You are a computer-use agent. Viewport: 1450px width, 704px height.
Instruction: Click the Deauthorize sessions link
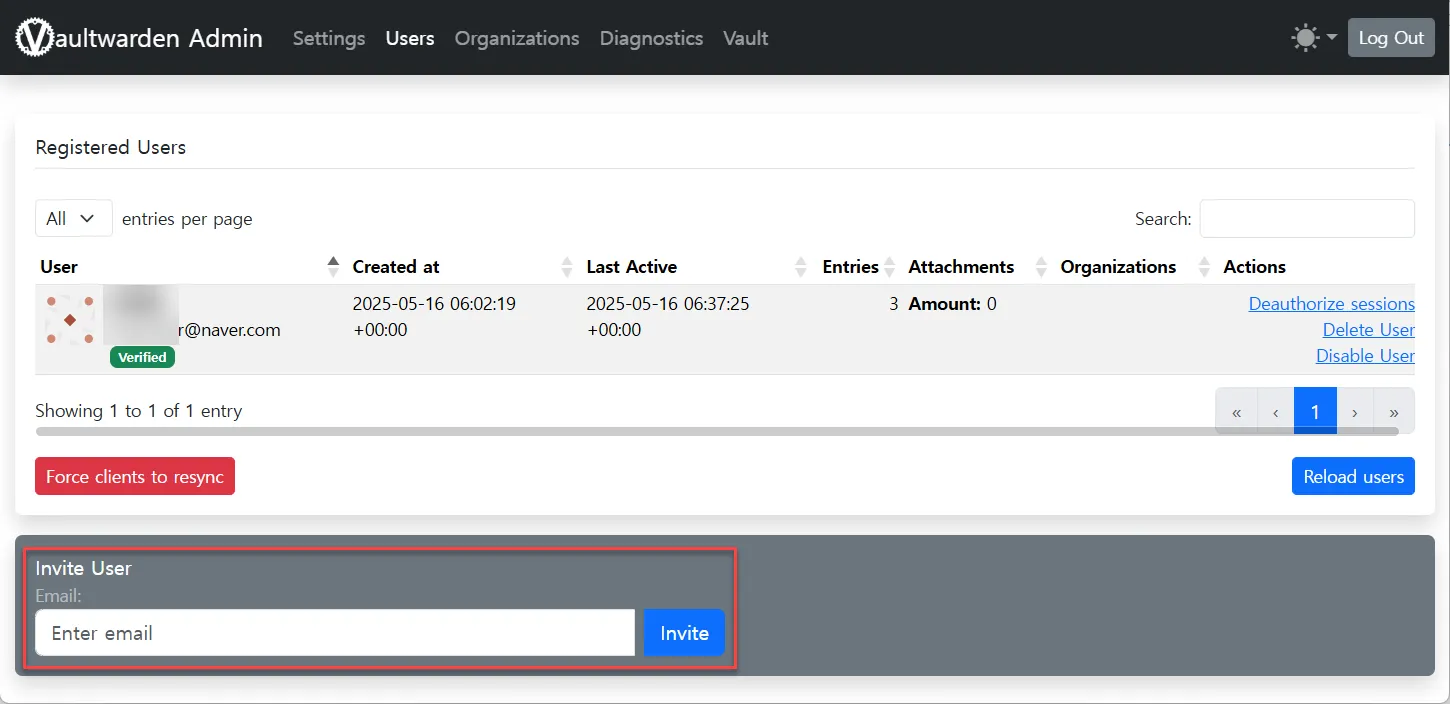coord(1332,304)
